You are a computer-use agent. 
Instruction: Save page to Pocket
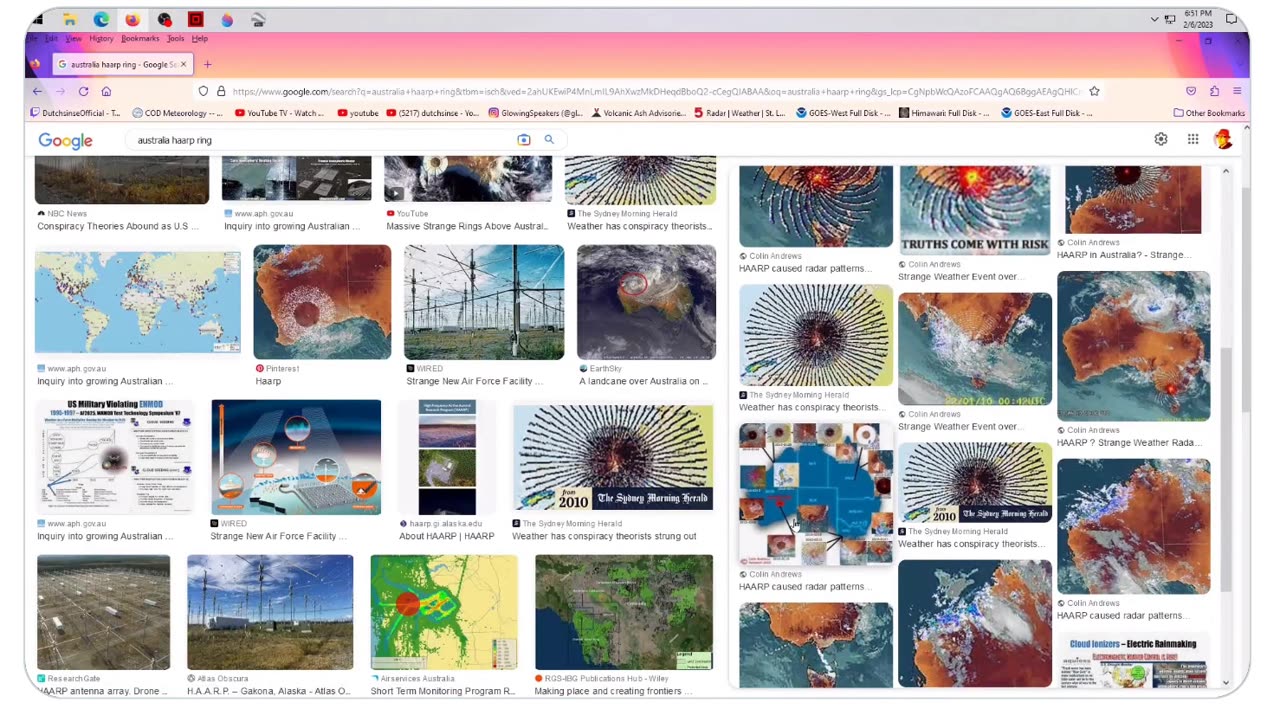click(x=1191, y=91)
